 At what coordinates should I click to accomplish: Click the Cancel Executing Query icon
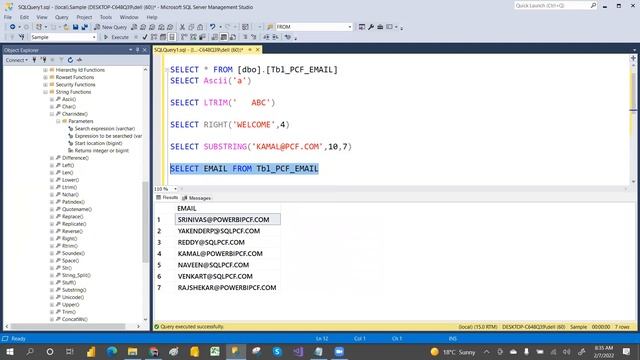[x=136, y=37]
